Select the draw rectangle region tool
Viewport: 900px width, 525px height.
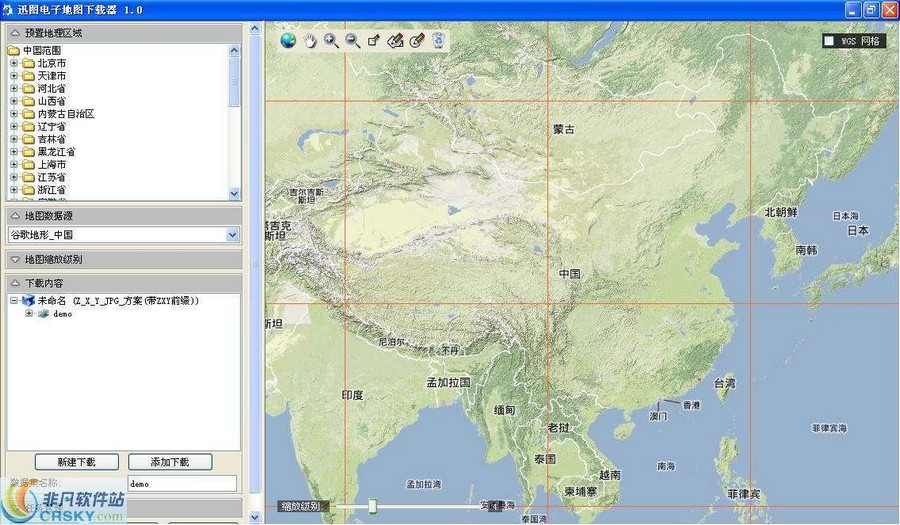(x=374, y=41)
